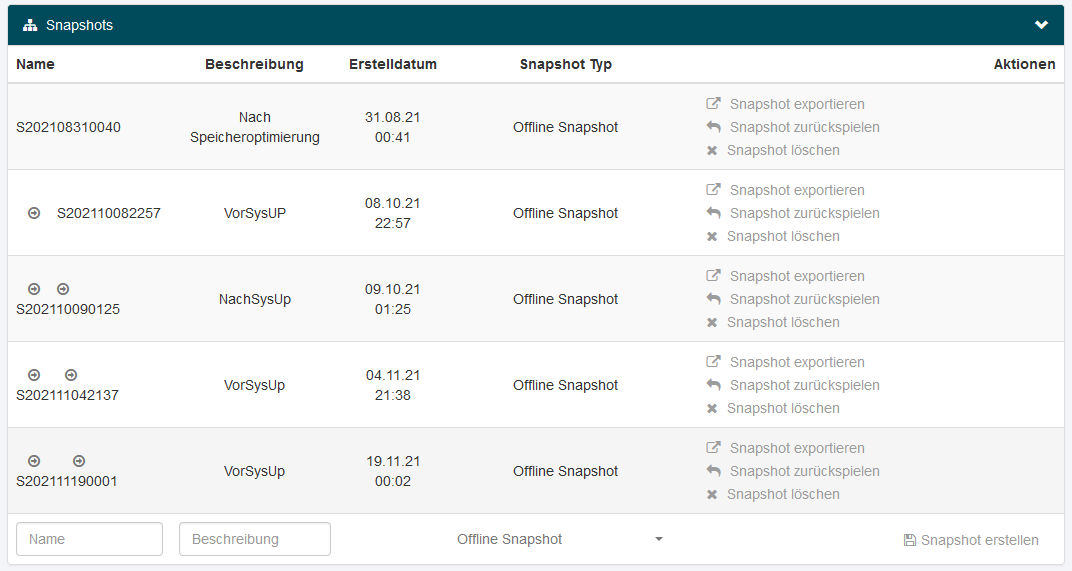Click Snapshot exportieren for S202110082257
The image size is (1072, 571).
(x=797, y=190)
